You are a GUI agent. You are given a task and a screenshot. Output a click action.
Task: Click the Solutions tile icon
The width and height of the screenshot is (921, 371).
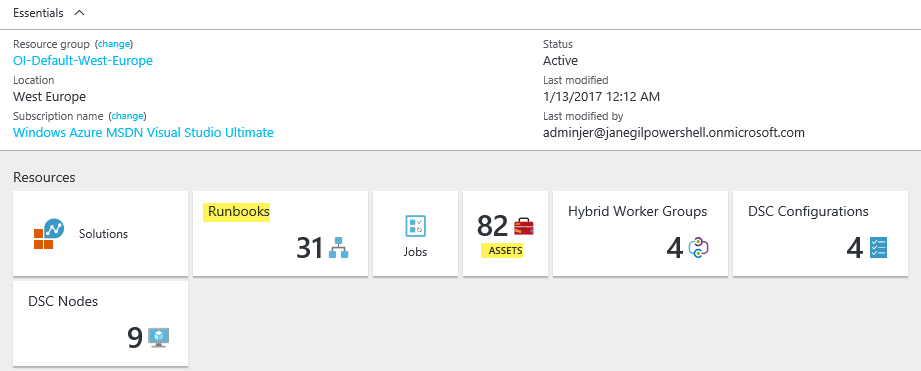47,234
